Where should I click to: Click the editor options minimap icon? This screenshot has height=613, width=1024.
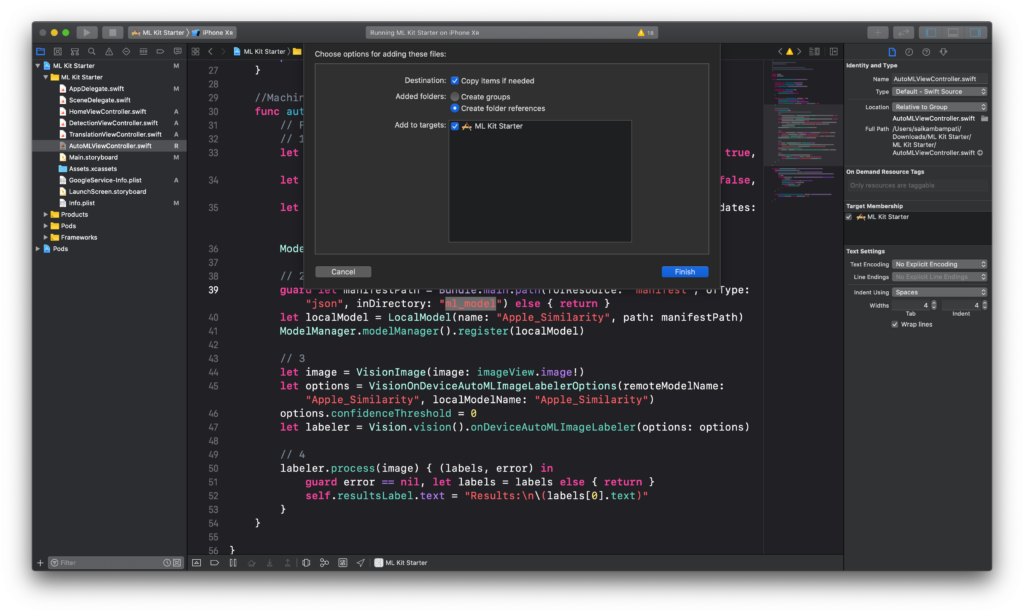(814, 52)
